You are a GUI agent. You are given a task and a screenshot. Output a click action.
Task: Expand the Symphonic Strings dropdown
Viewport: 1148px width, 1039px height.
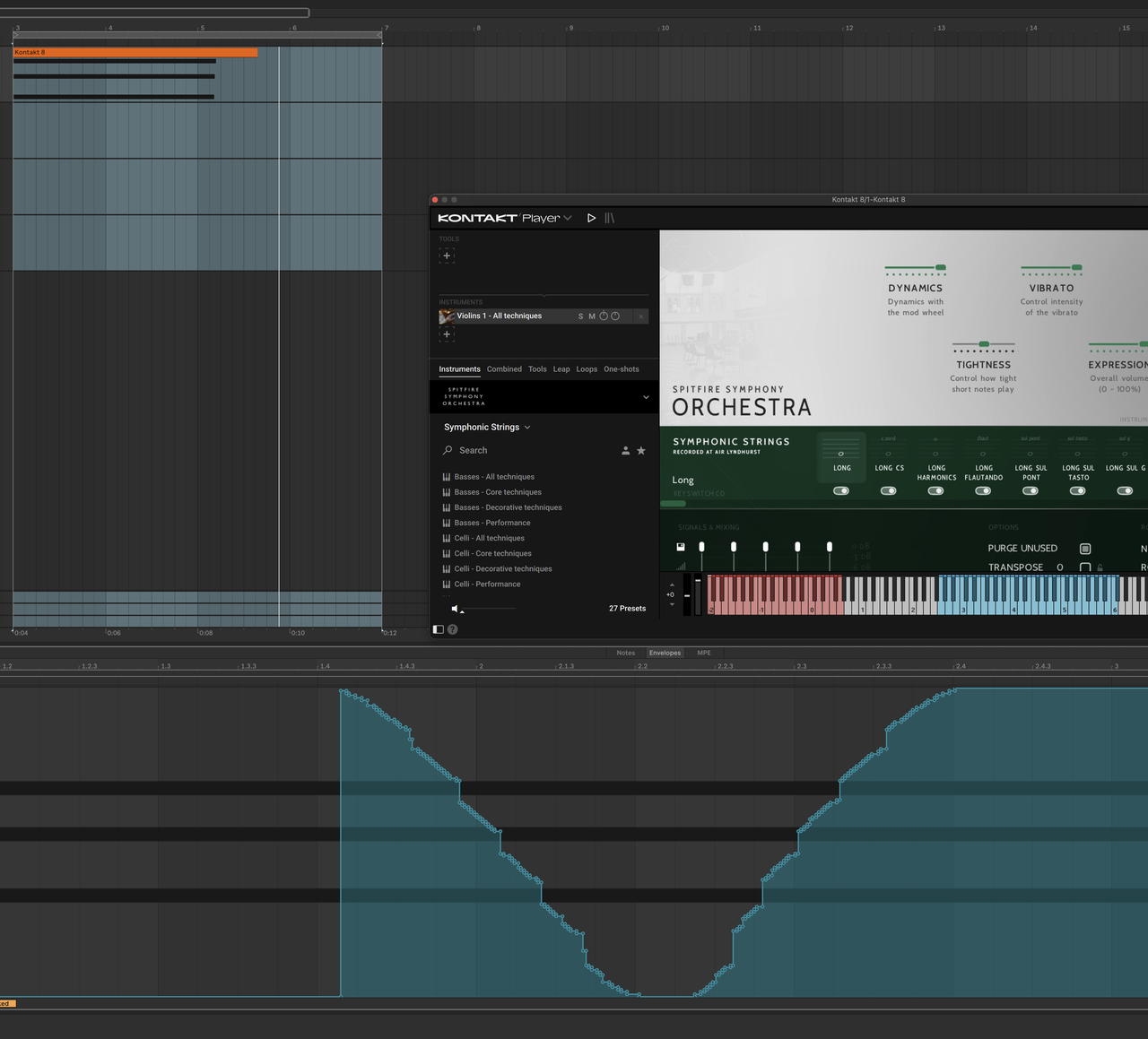pyautogui.click(x=487, y=428)
